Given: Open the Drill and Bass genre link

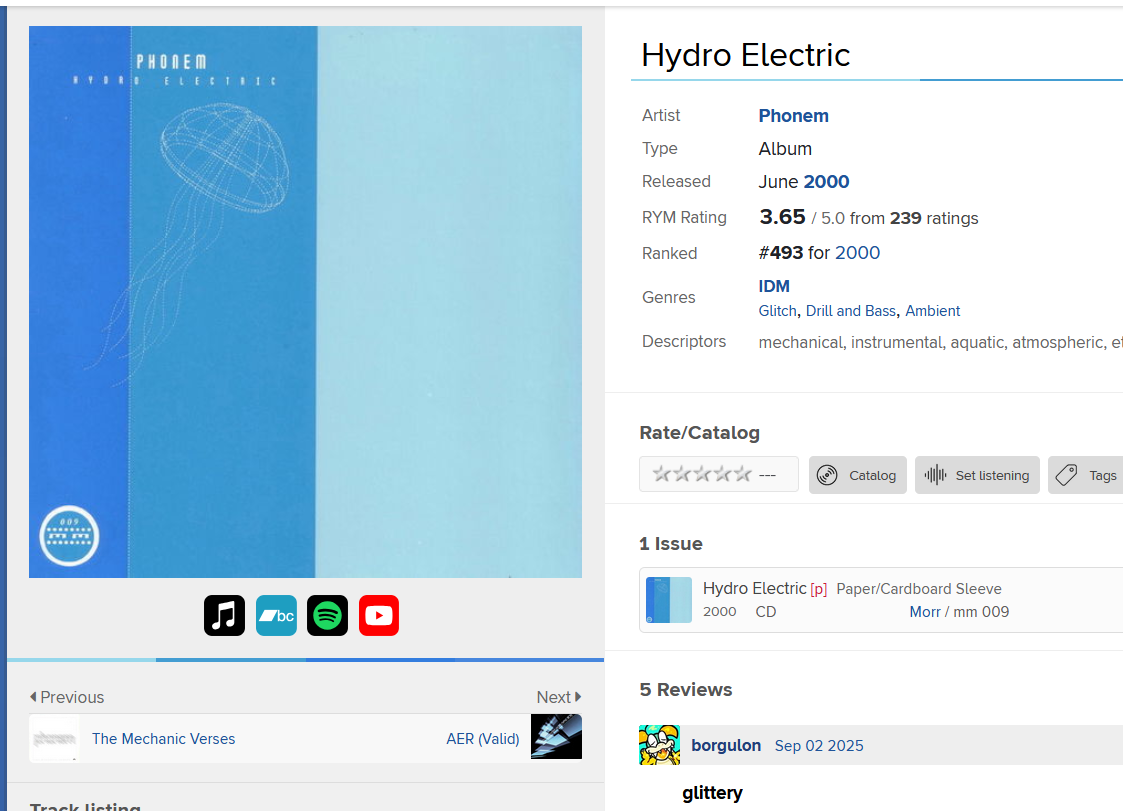Looking at the screenshot, I should 851,311.
